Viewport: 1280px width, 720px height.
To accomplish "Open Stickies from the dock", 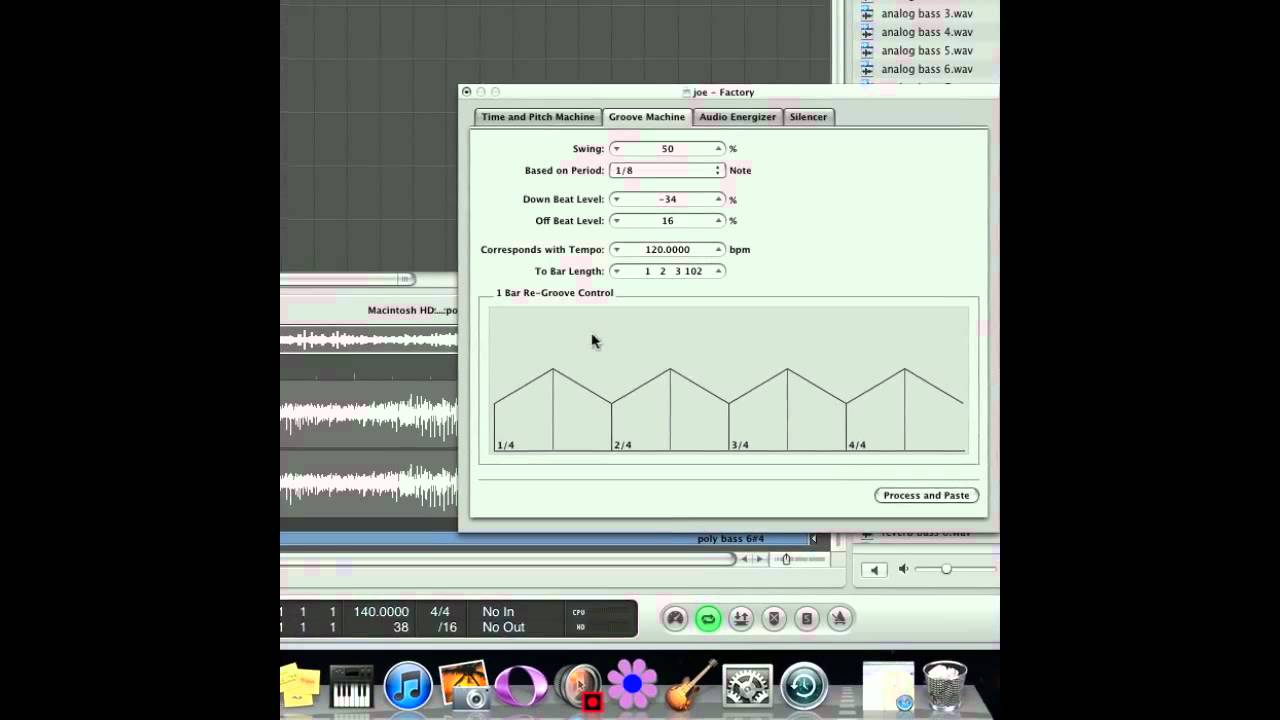I will (x=300, y=685).
